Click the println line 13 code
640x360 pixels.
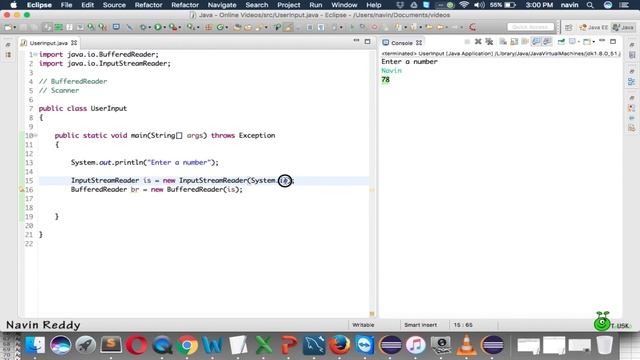145,162
